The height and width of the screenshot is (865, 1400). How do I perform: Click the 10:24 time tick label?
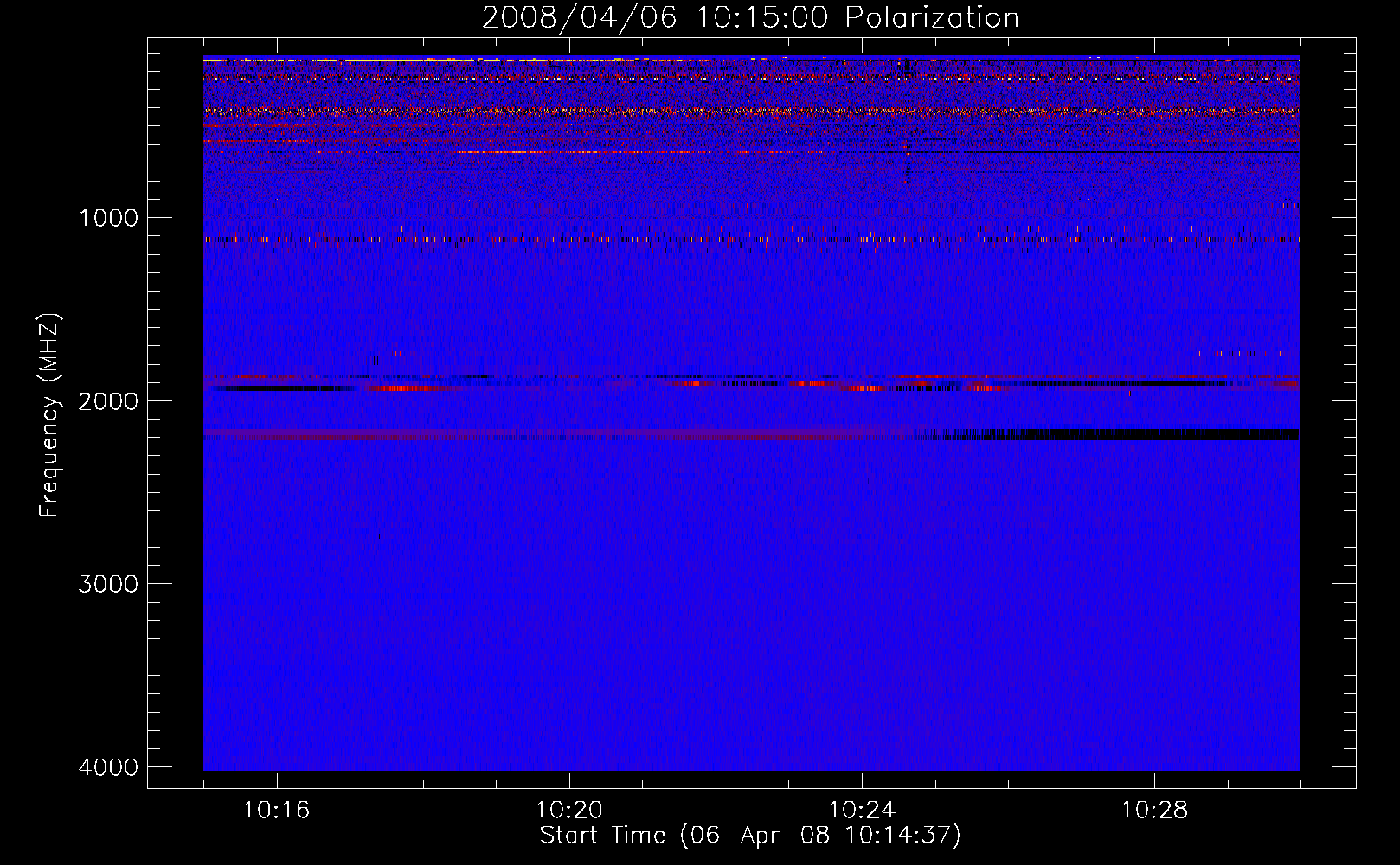pos(862,811)
